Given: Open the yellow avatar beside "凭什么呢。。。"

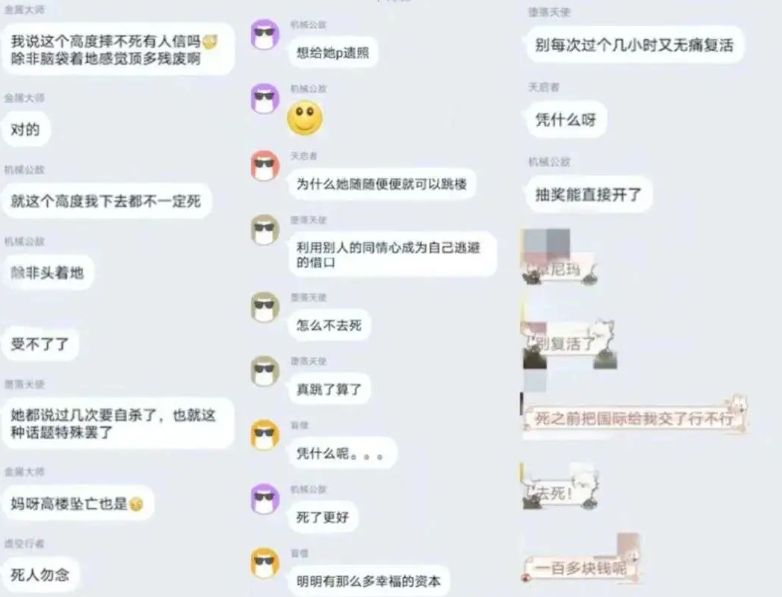Looking at the screenshot, I should 265,435.
